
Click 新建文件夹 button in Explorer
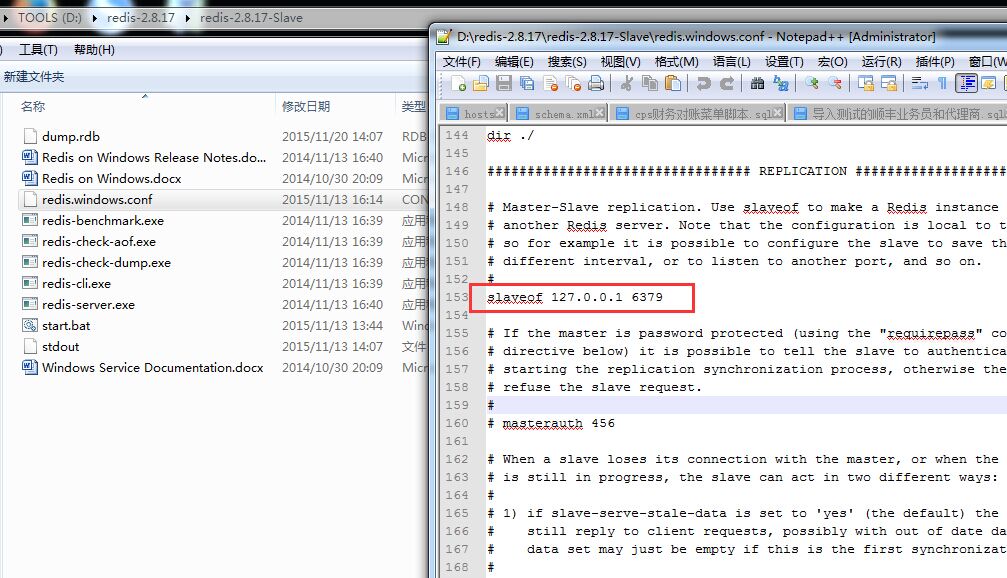[34, 77]
